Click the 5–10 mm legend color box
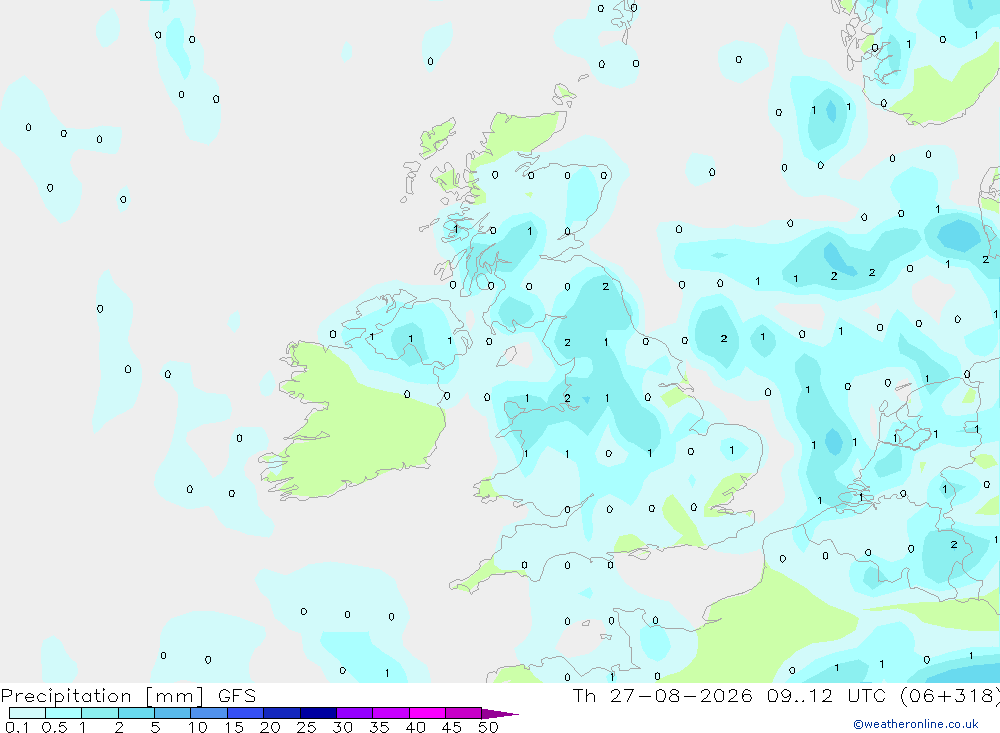Viewport: 1000px width, 733px height. click(173, 713)
